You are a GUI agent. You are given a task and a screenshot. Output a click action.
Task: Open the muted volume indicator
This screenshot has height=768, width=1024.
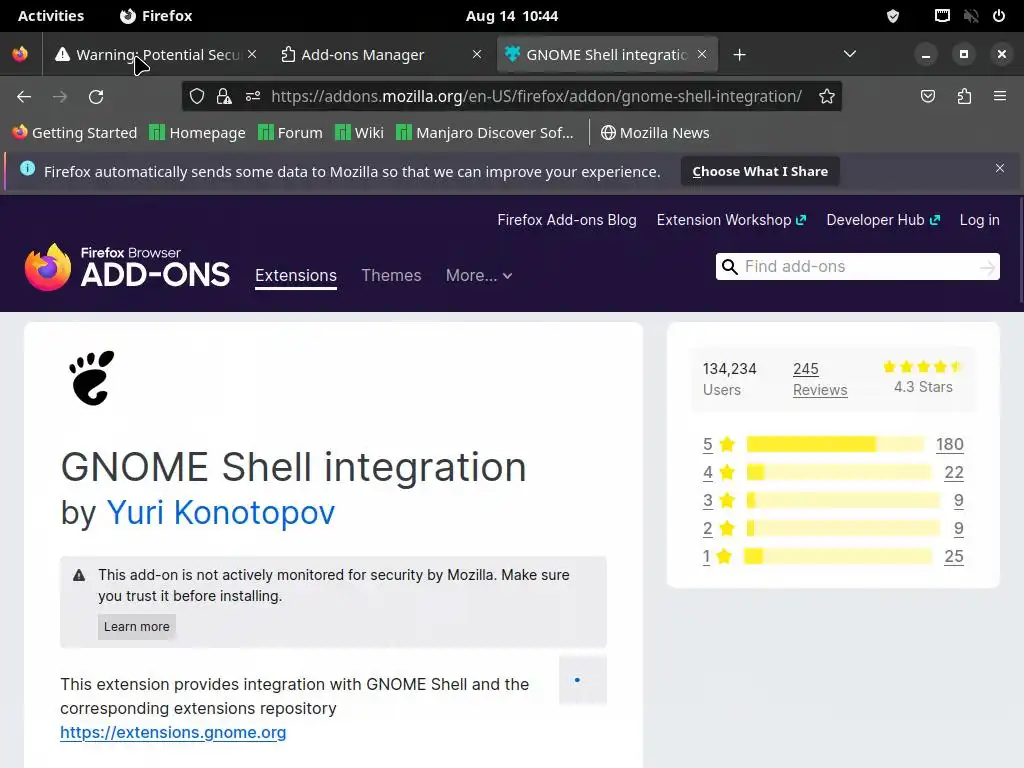coord(971,16)
